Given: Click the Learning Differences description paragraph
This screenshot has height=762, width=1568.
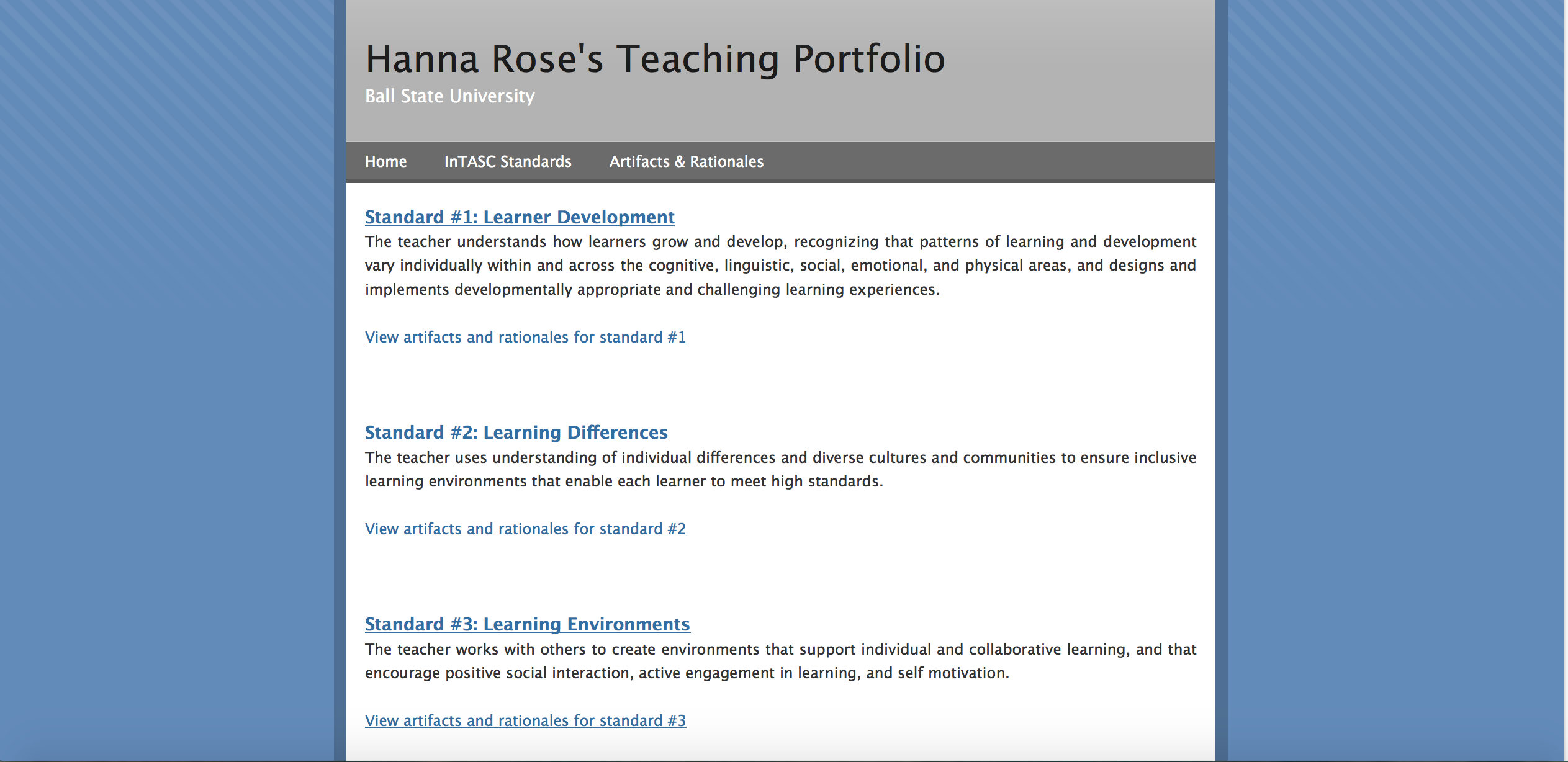Looking at the screenshot, I should [x=780, y=469].
